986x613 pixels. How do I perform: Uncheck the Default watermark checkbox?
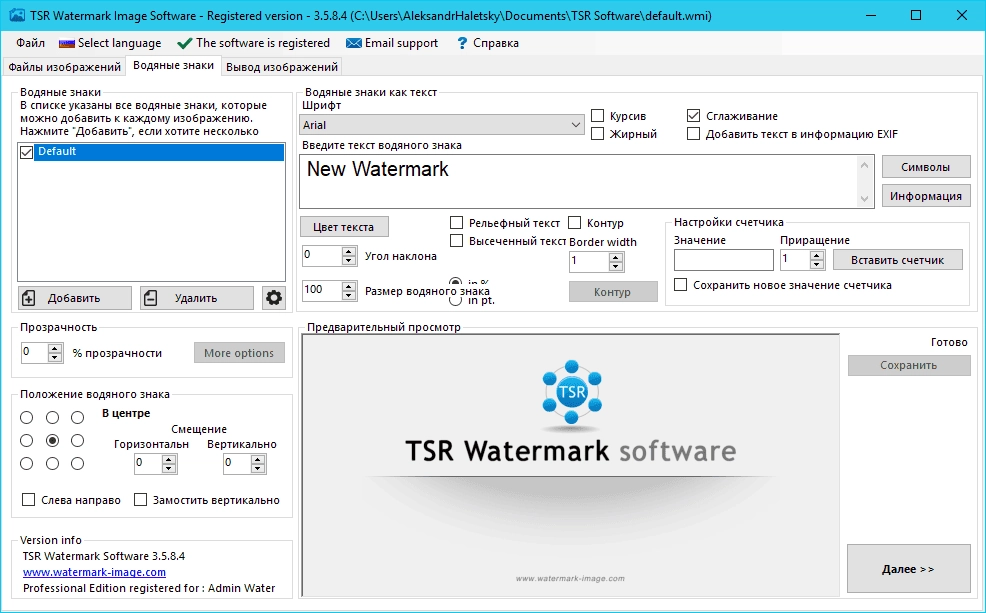pos(26,152)
